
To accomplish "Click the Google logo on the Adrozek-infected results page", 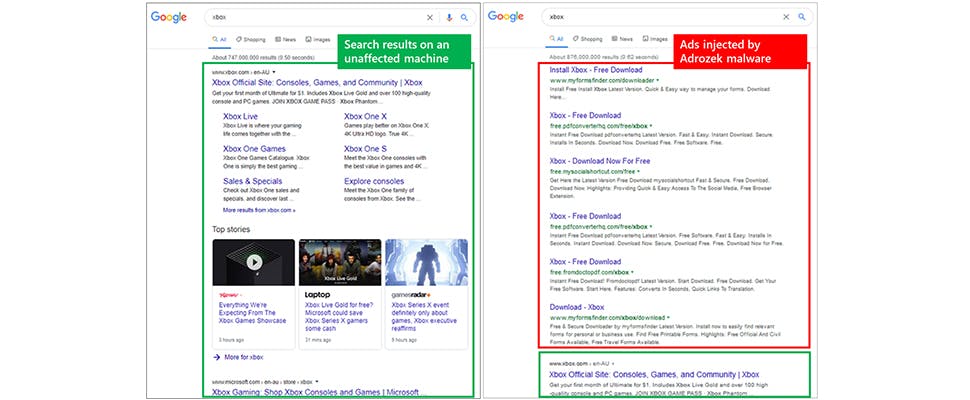I will (506, 17).
